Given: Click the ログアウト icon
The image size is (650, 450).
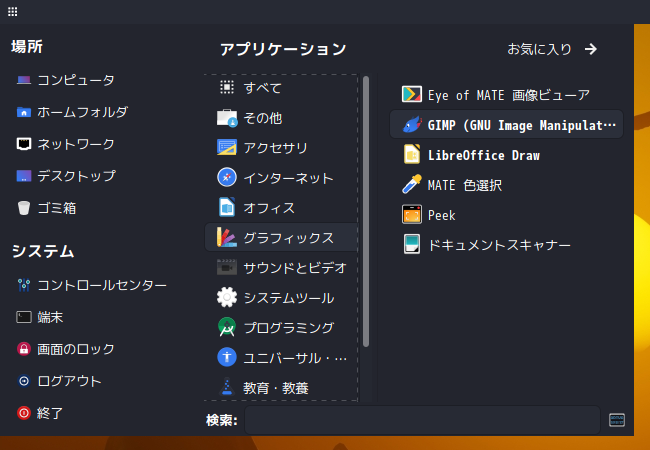Looking at the screenshot, I should click(x=24, y=381).
